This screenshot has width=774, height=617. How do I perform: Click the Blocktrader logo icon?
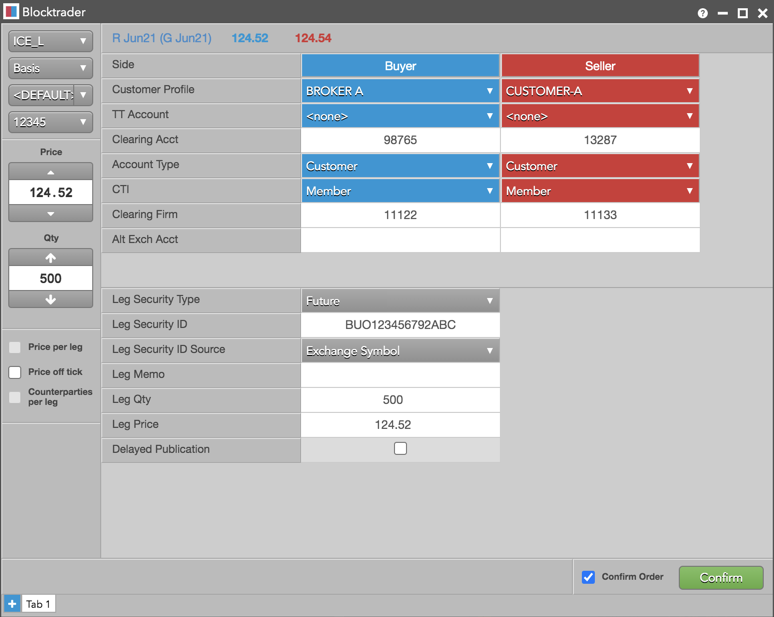click(x=11, y=11)
